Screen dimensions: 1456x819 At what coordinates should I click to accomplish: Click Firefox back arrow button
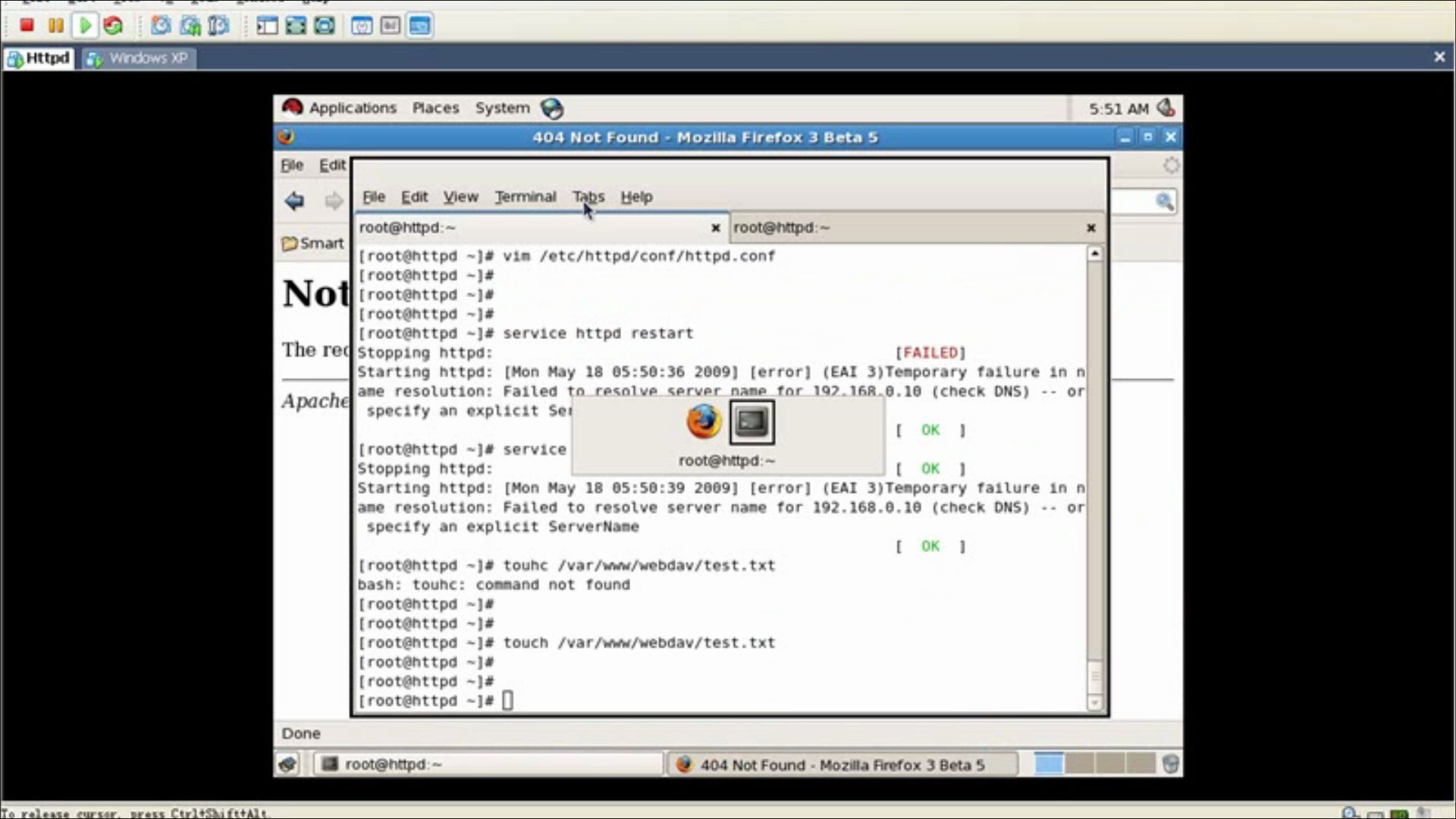294,201
